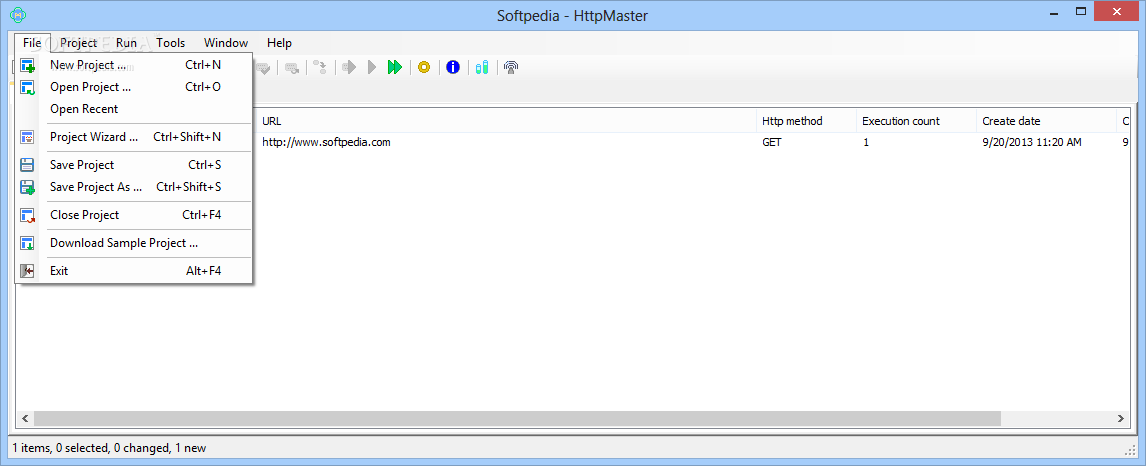Click the GET method cell
Viewport: 1146px width, 466px height.
point(772,142)
